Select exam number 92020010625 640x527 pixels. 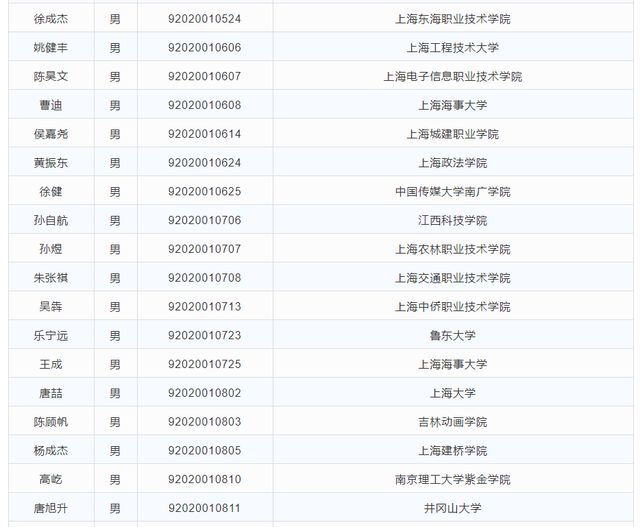pos(204,191)
